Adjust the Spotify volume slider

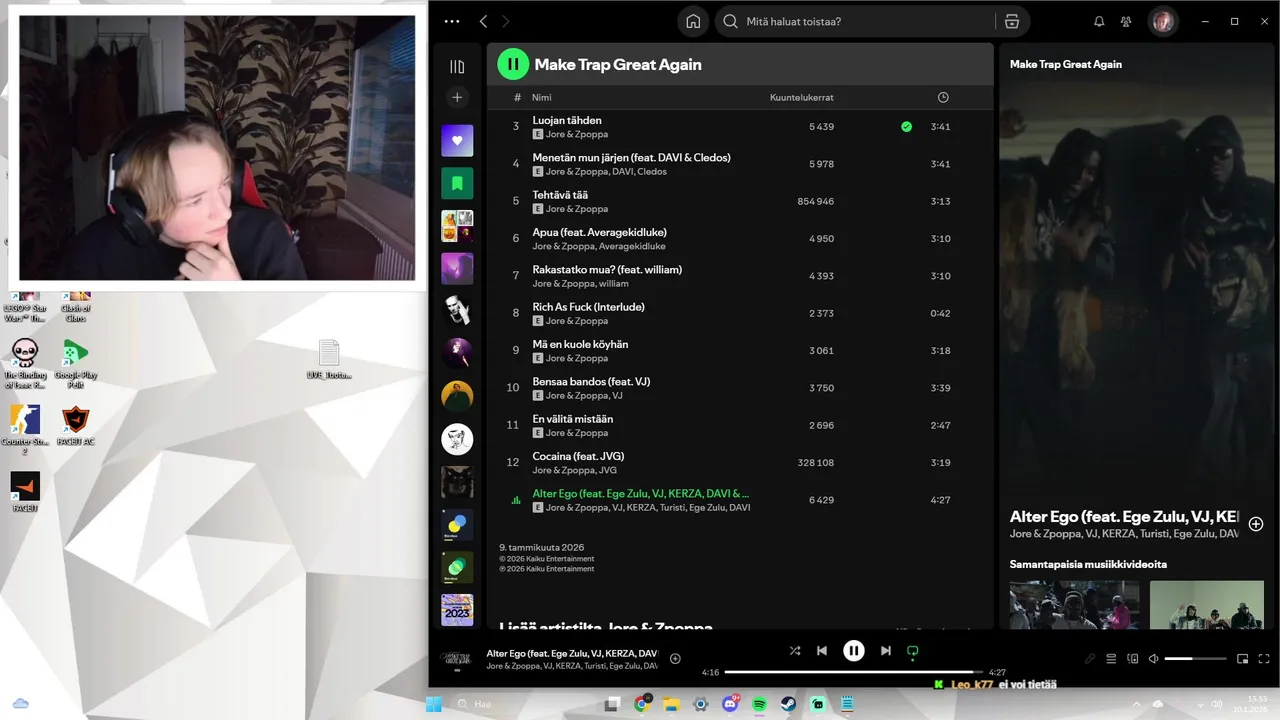coord(1195,659)
